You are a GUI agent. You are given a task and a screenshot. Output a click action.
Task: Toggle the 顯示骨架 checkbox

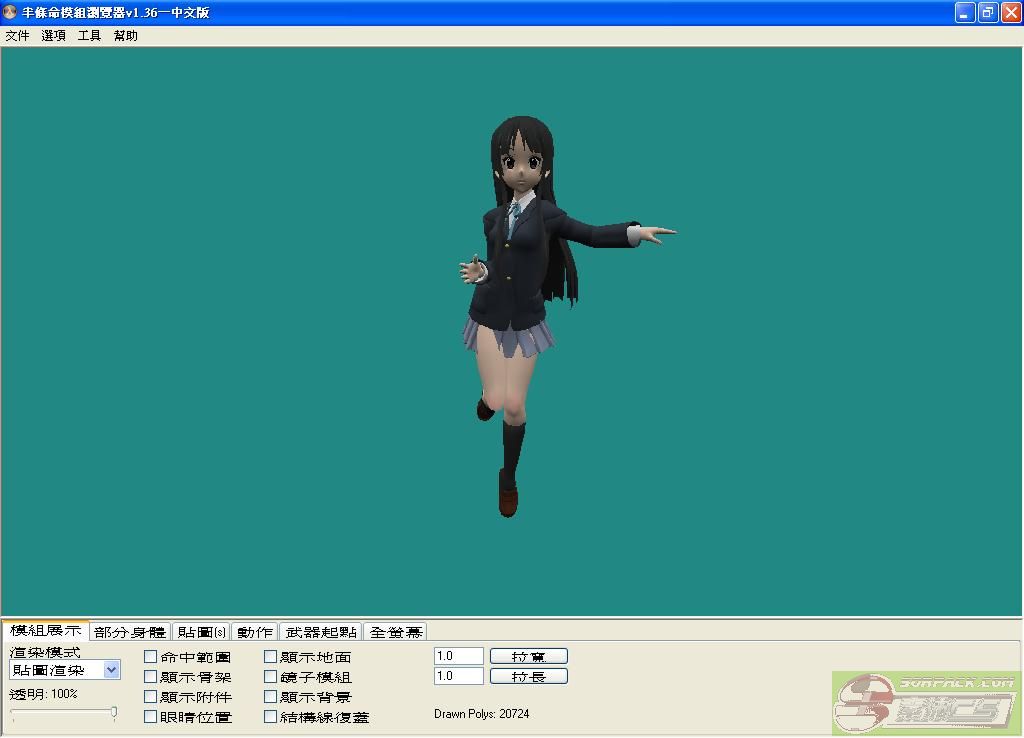click(151, 677)
